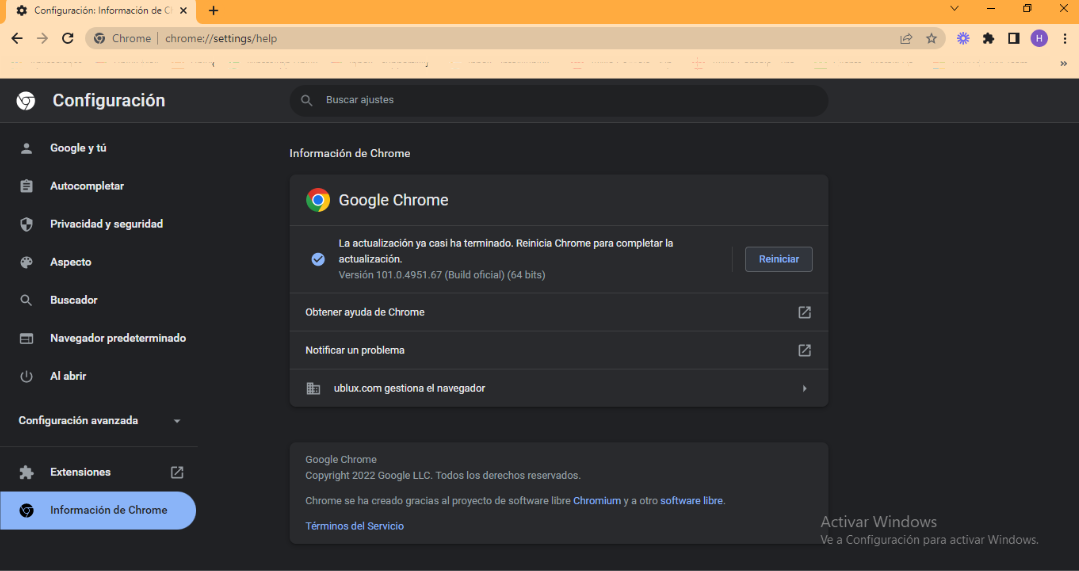Select Información de Chrome in sidebar
Viewport: 1079px width, 571px height.
point(98,510)
